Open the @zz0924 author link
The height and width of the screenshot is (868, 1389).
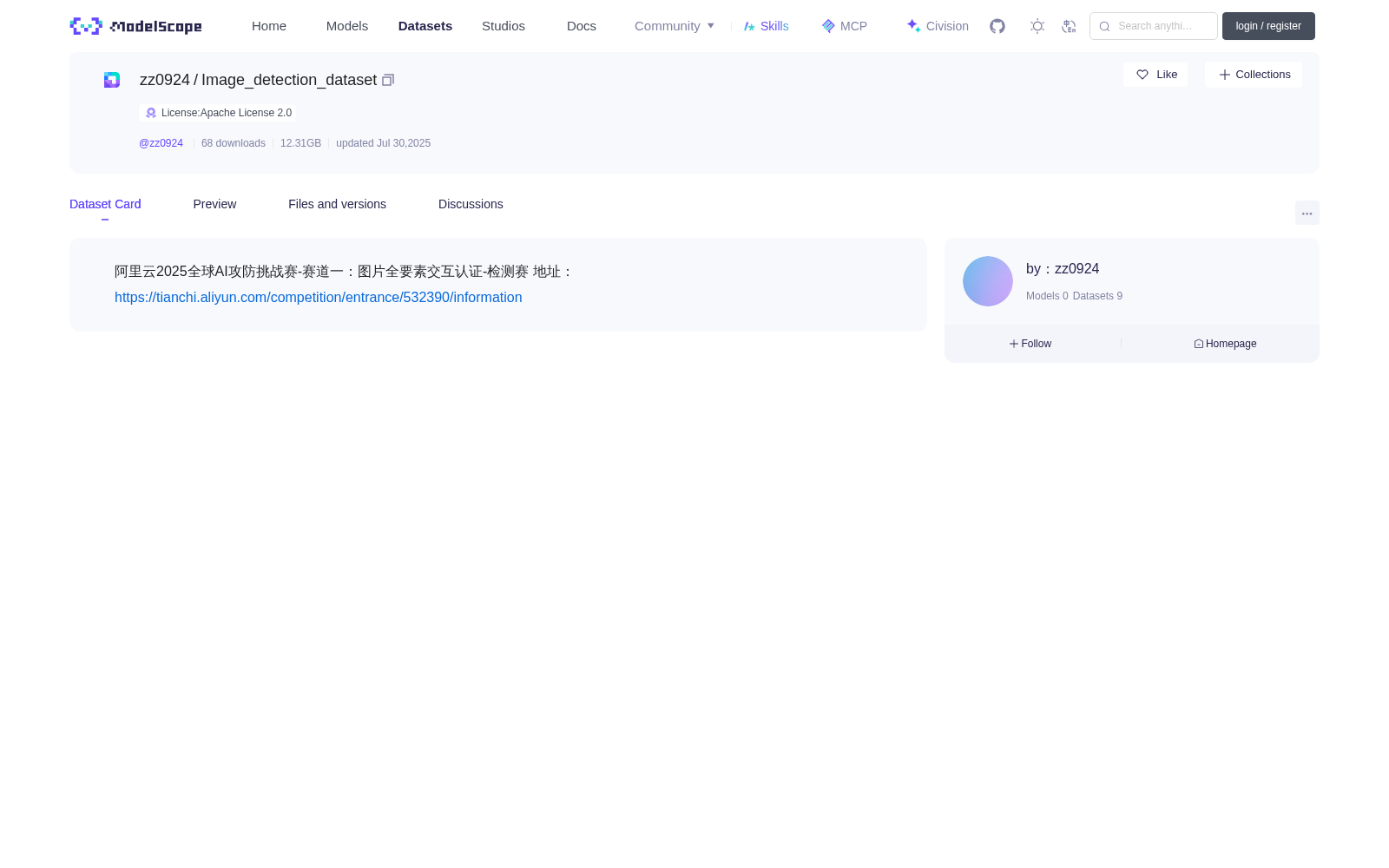[x=161, y=143]
